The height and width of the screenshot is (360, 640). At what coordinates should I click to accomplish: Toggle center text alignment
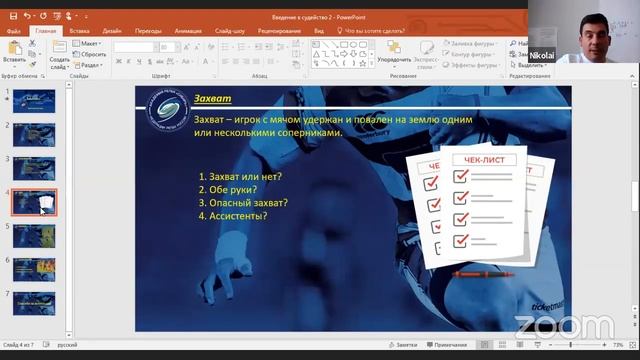[236, 62]
